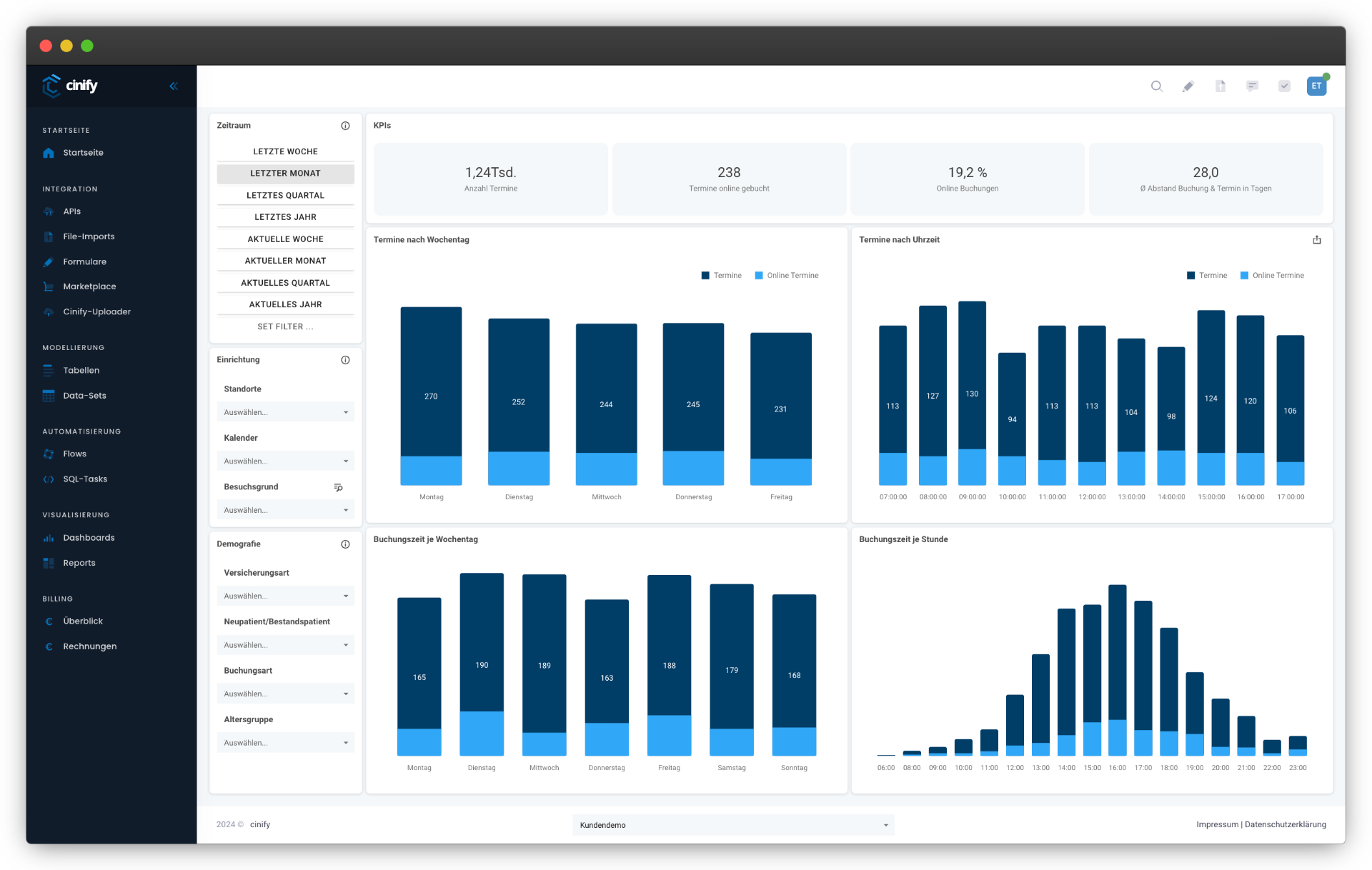Open the comments icon in the toolbar

click(x=1253, y=86)
